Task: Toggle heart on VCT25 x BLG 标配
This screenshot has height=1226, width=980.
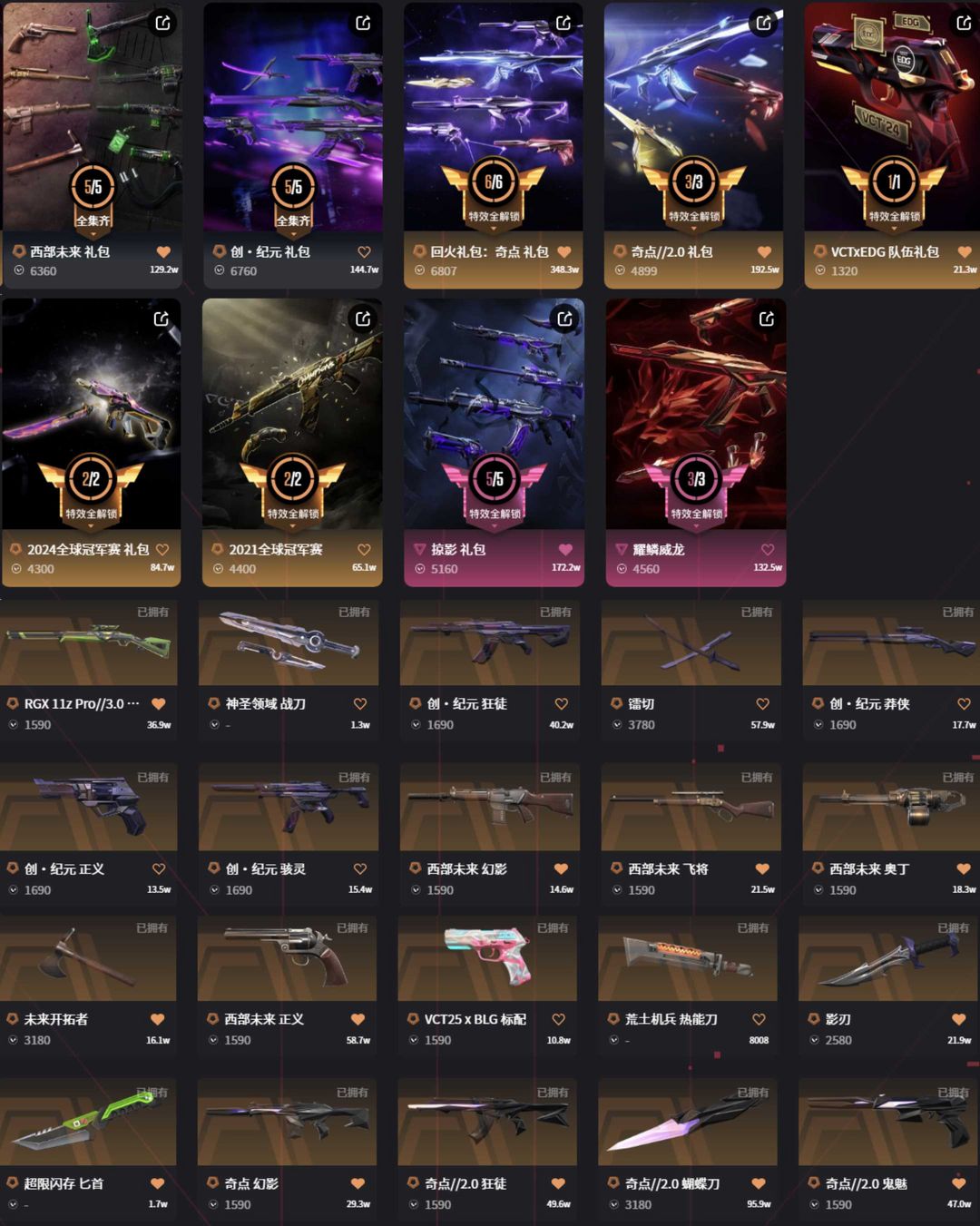Action: click(x=559, y=1019)
